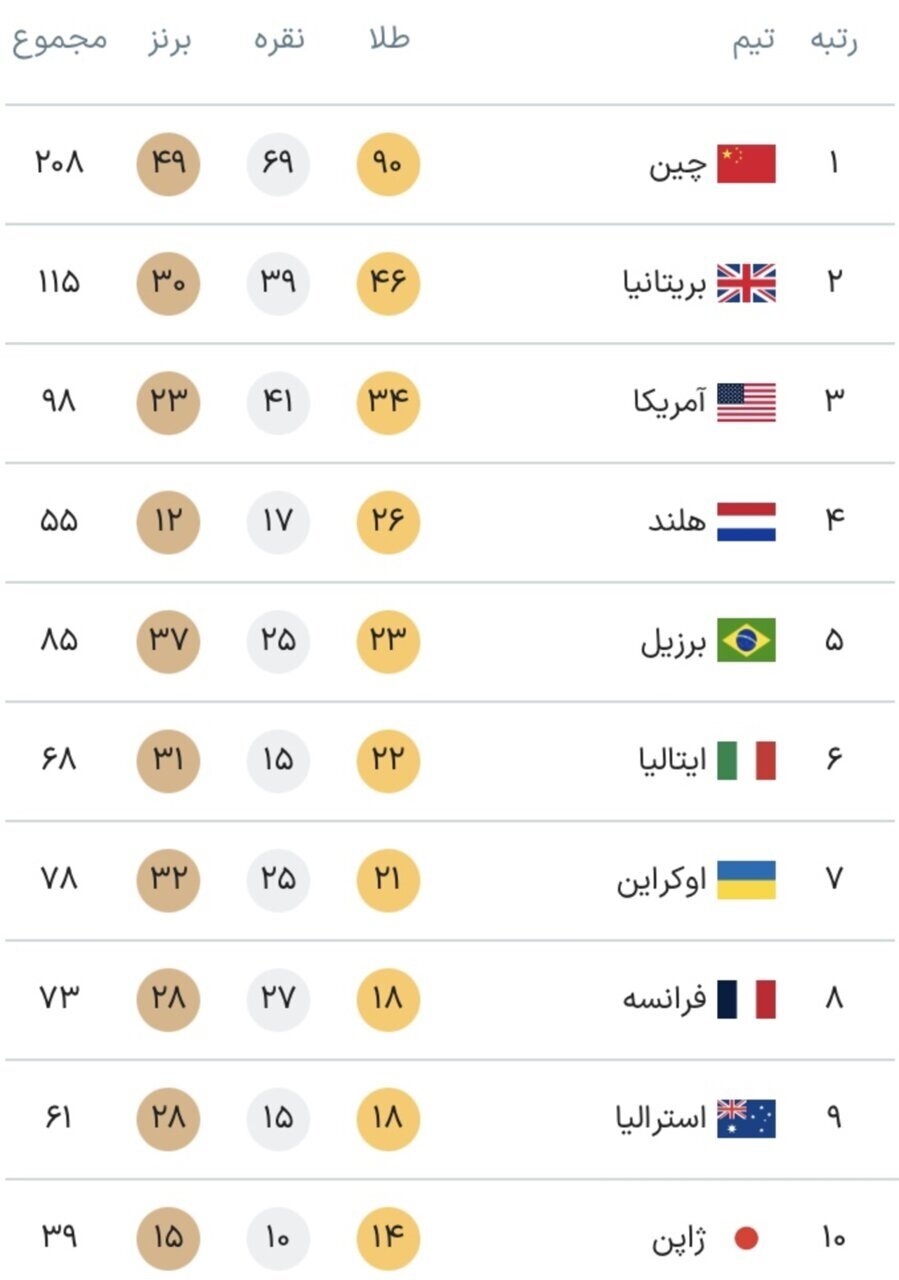Viewport: 899px width, 1280px height.
Task: Click the British Union Jack flag
Action: click(746, 283)
